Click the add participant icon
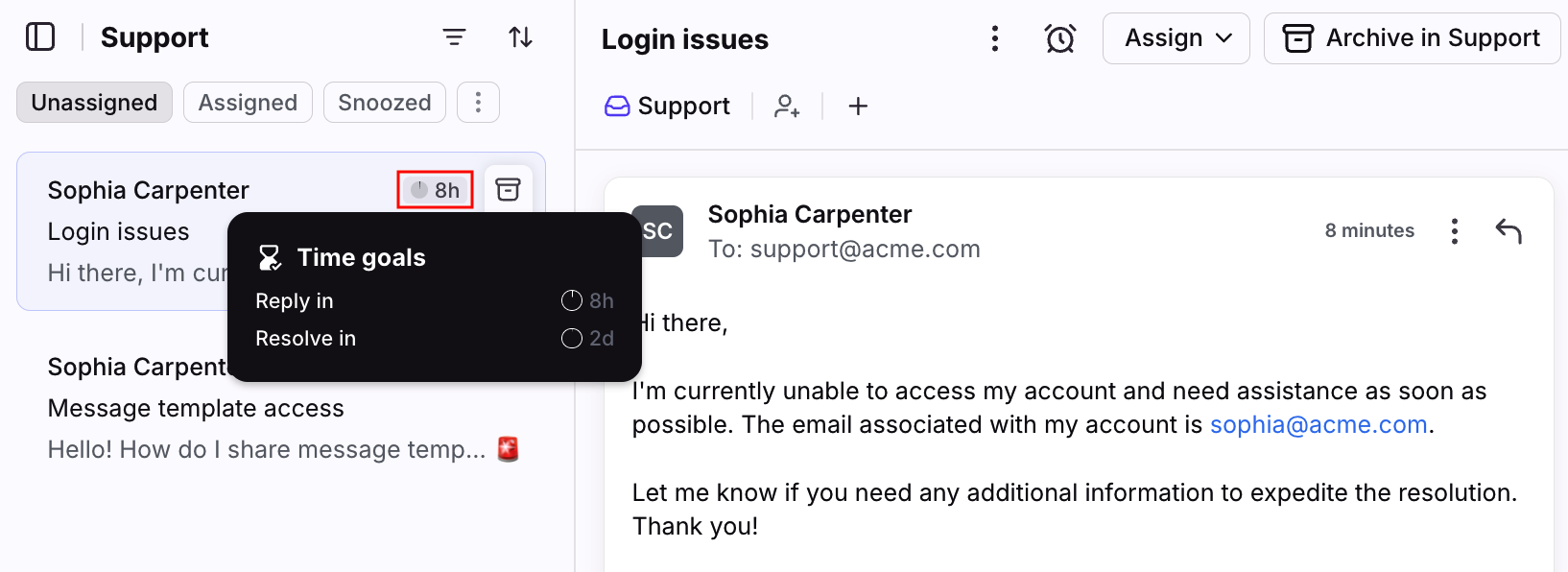1568x572 pixels. [787, 106]
